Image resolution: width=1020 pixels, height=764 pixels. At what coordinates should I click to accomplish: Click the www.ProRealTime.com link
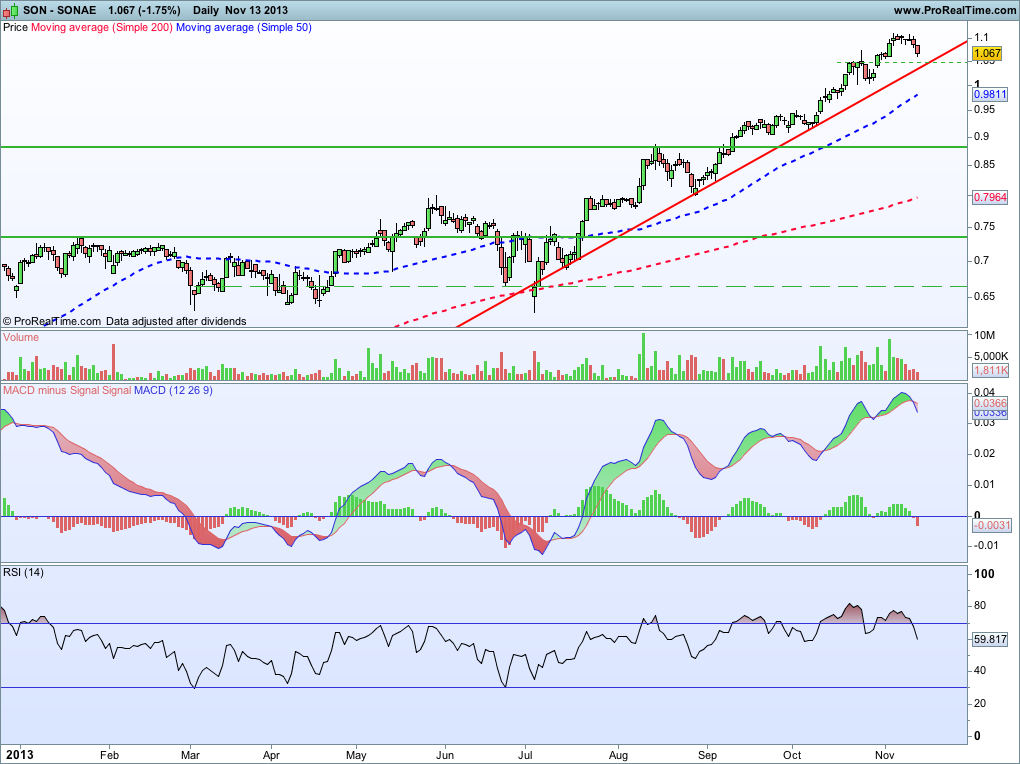pyautogui.click(x=954, y=10)
